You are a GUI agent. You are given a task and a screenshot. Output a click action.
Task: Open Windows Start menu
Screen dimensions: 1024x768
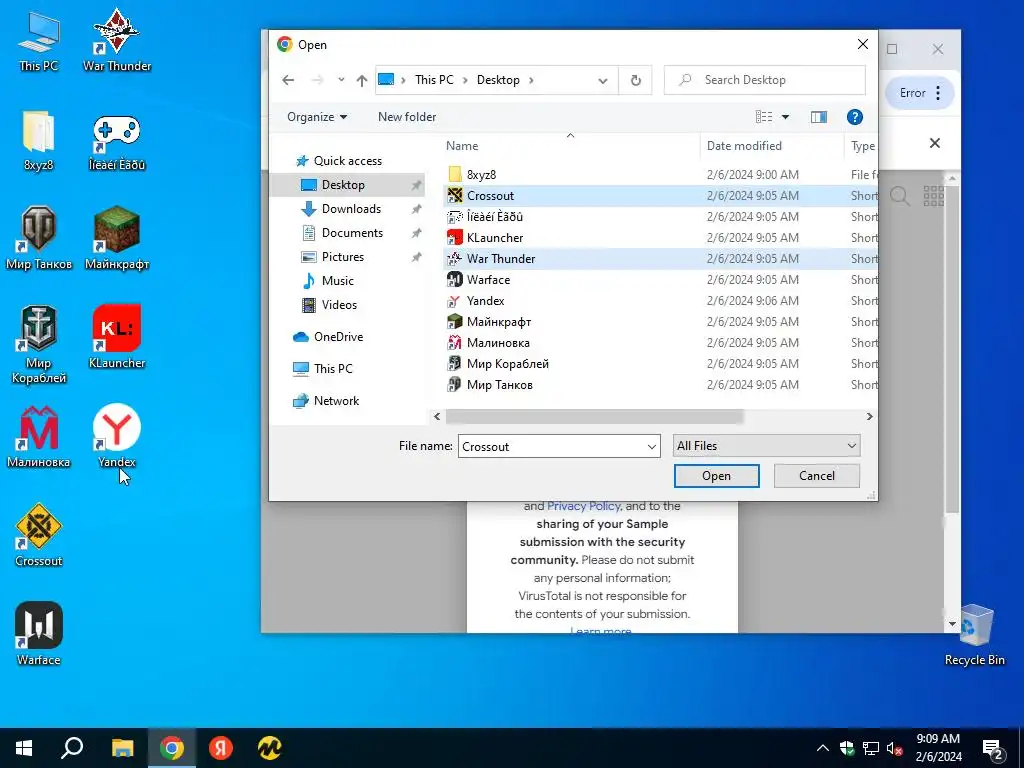pyautogui.click(x=24, y=748)
